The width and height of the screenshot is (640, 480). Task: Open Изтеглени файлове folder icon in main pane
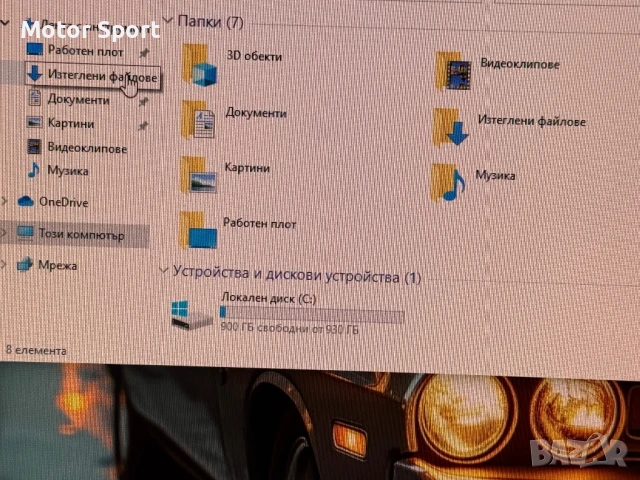click(x=451, y=127)
